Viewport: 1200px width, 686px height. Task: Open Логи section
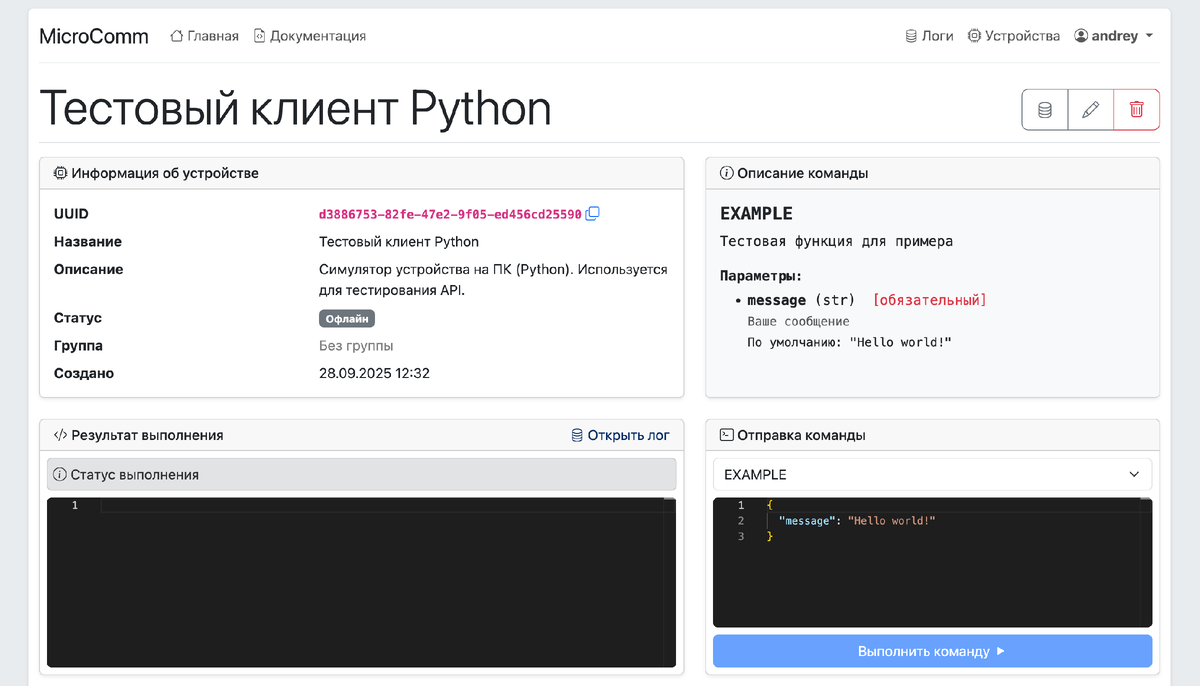(929, 36)
